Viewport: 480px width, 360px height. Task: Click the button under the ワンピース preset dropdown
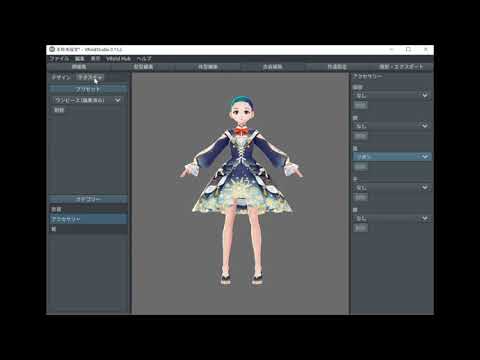59,110
